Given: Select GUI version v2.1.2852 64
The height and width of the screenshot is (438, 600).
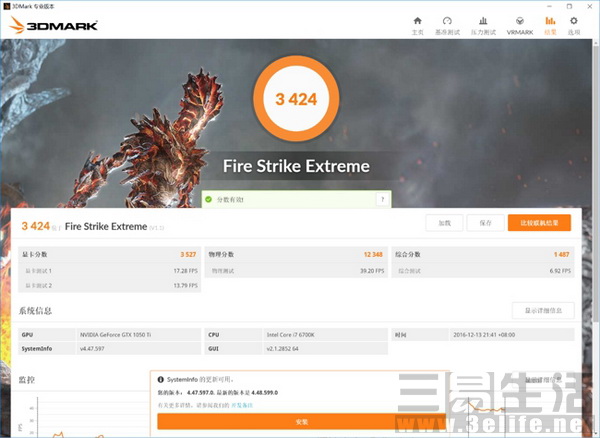Looking at the screenshot, I should (282, 348).
